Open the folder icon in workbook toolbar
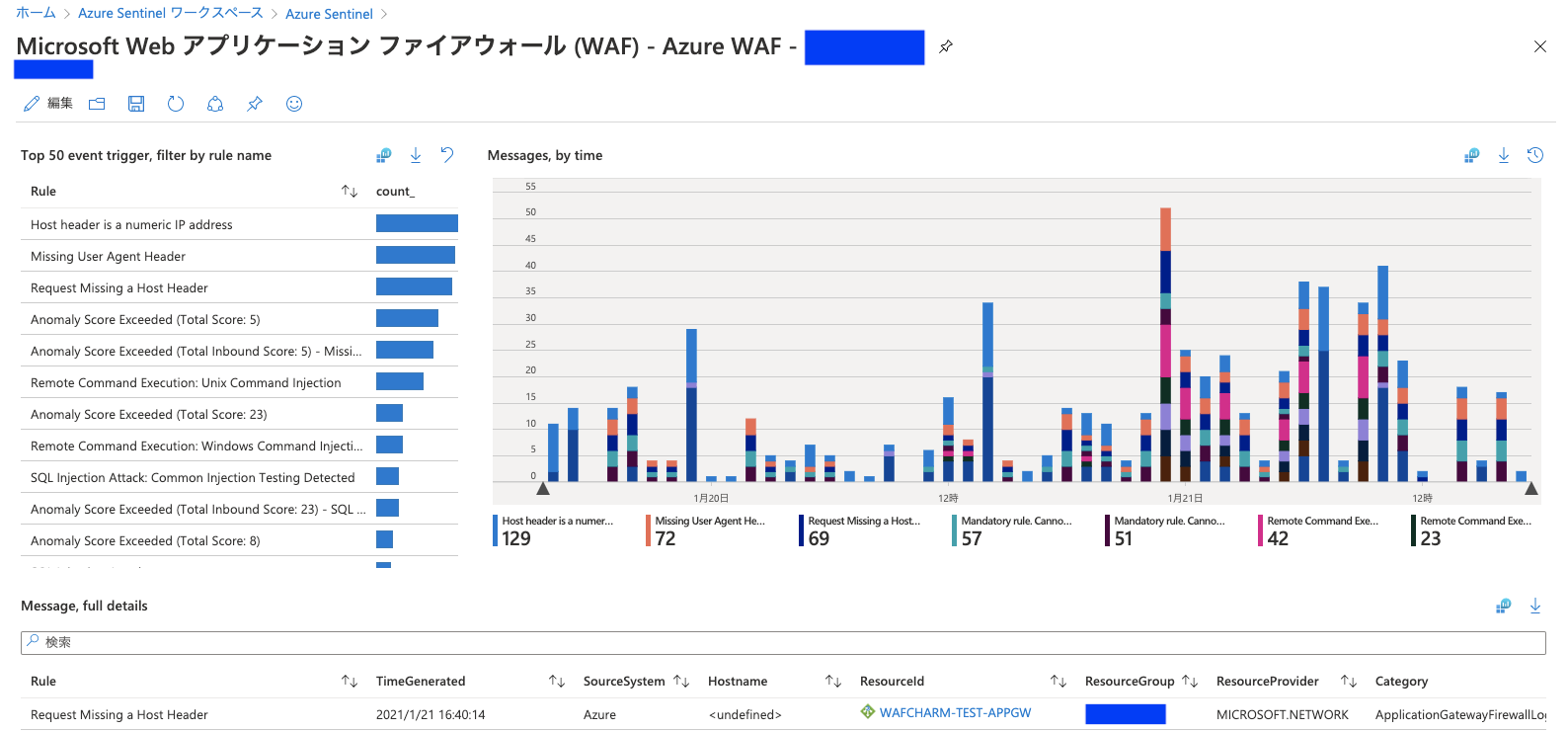The image size is (1568, 731). [97, 104]
